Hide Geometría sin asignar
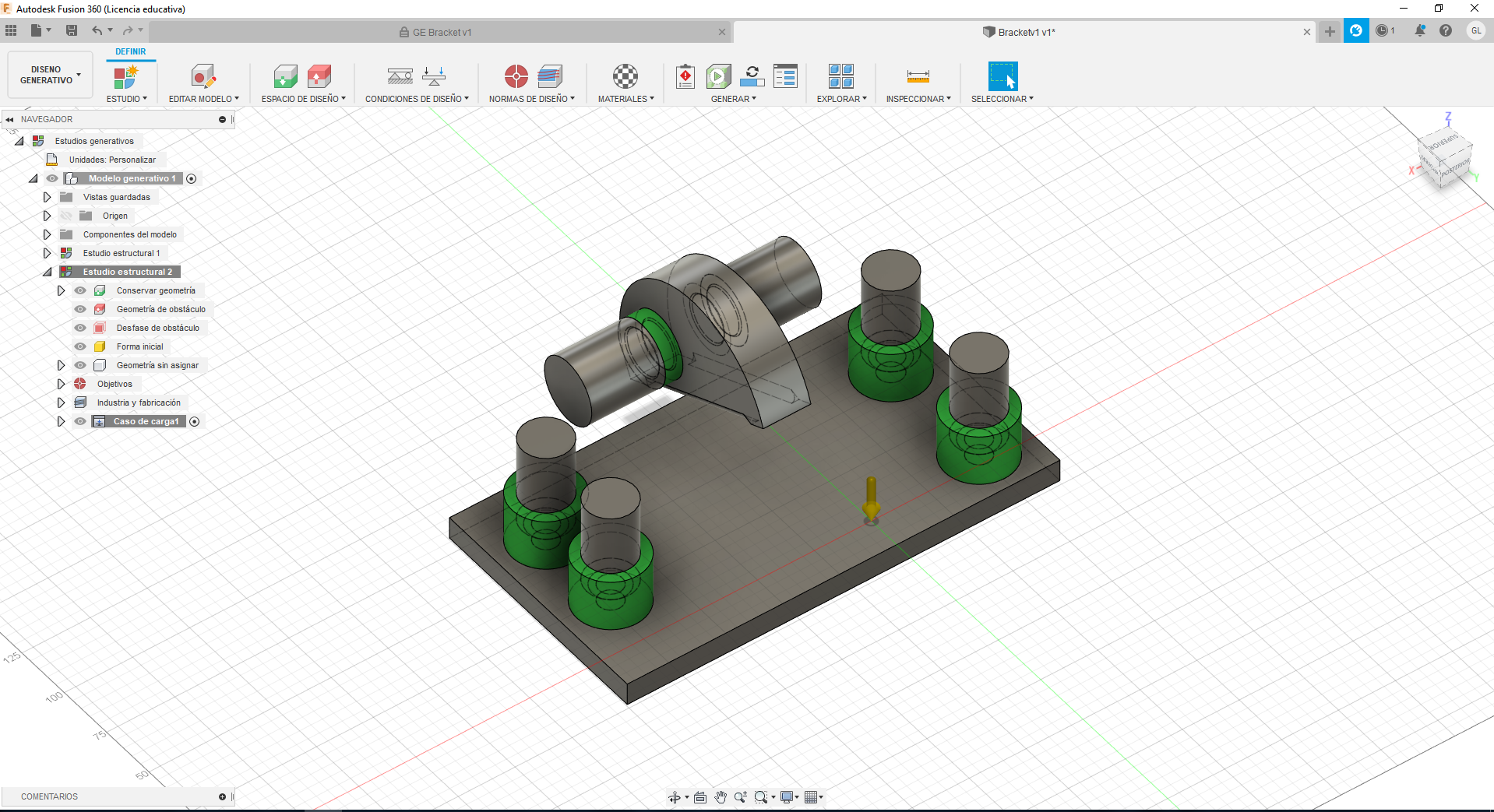Viewport: 1494px width, 812px height. click(x=80, y=365)
